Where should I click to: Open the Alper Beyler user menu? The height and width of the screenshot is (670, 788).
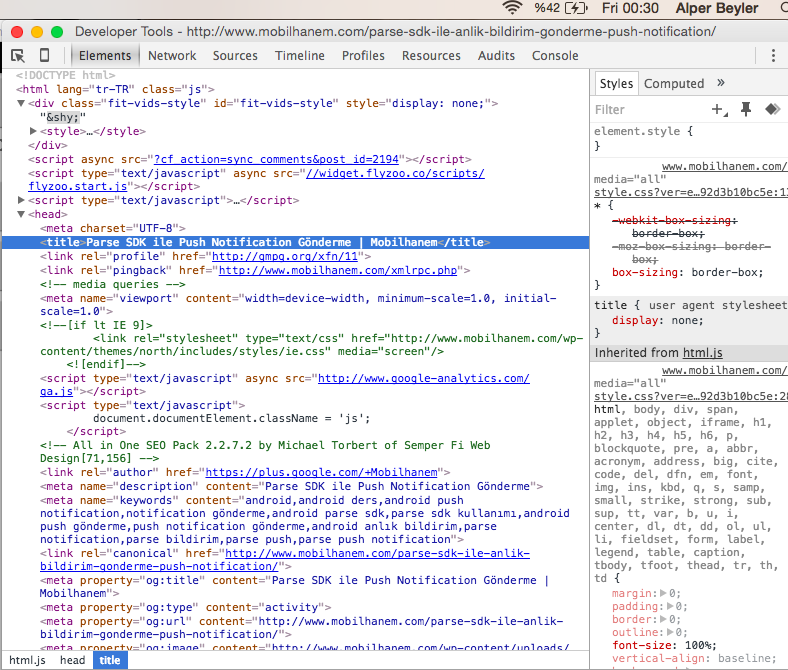coord(717,8)
